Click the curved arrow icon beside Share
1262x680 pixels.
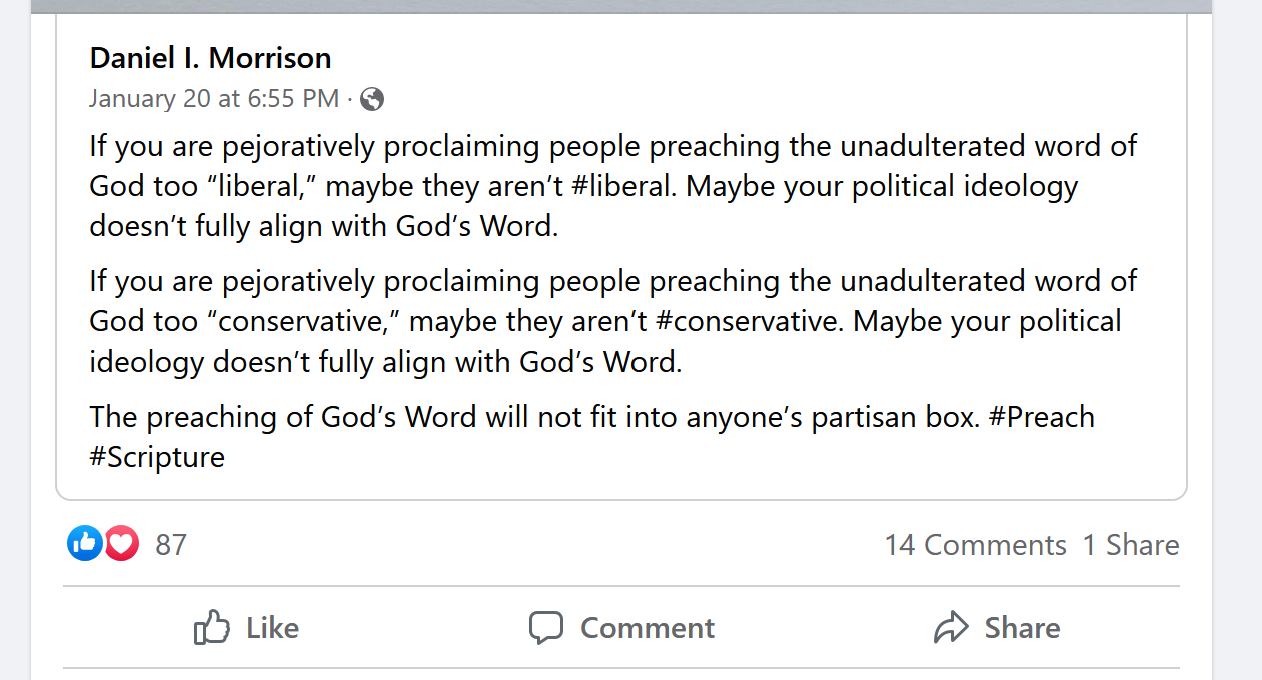951,628
